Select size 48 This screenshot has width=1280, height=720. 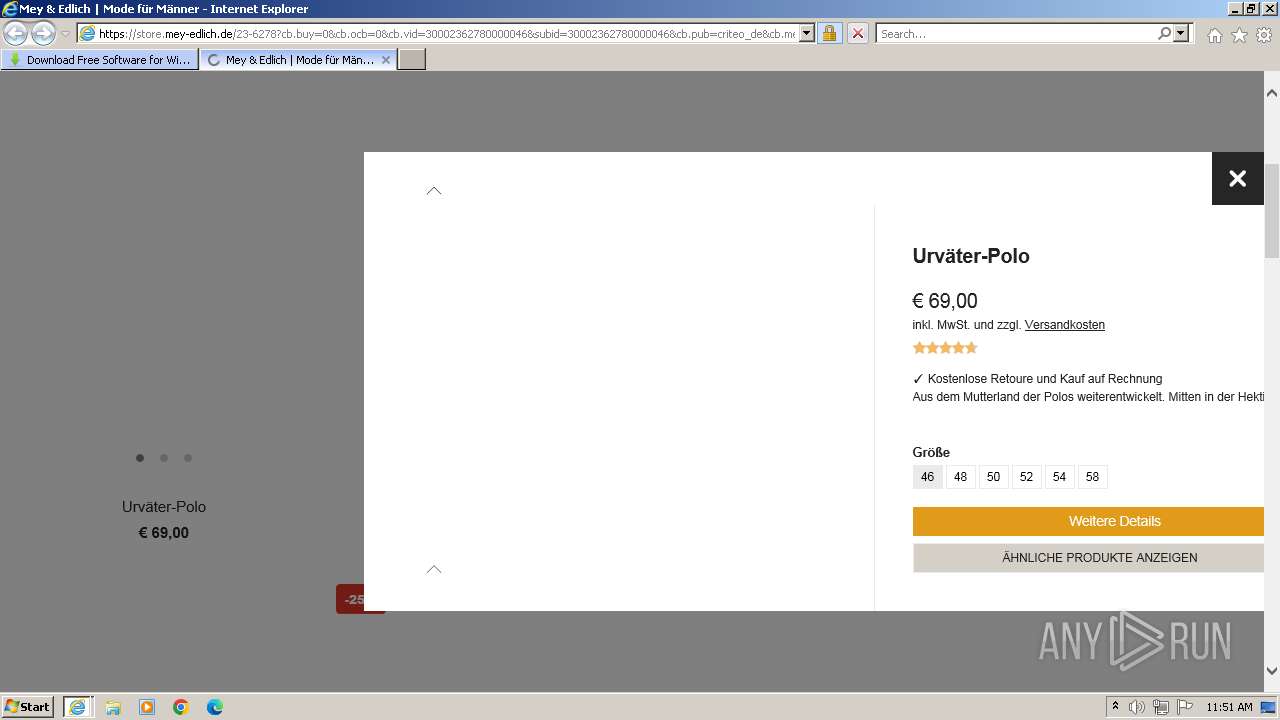tap(960, 477)
